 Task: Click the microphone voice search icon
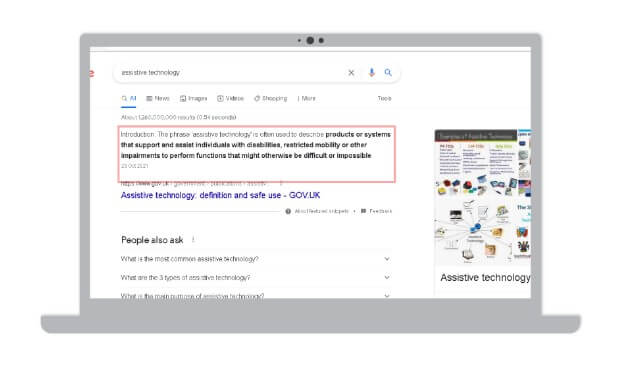[x=371, y=73]
